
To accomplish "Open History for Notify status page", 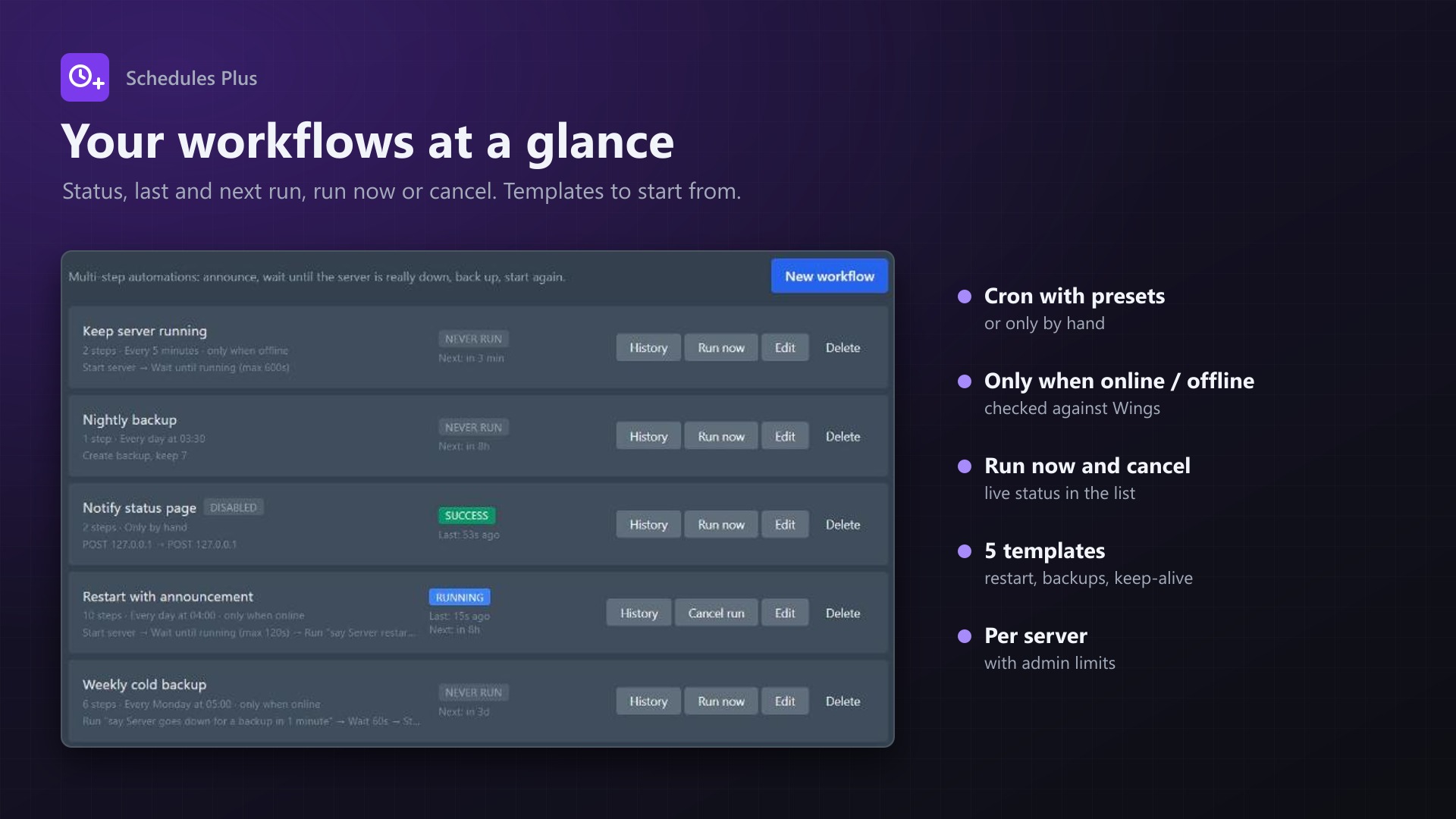I will [648, 524].
